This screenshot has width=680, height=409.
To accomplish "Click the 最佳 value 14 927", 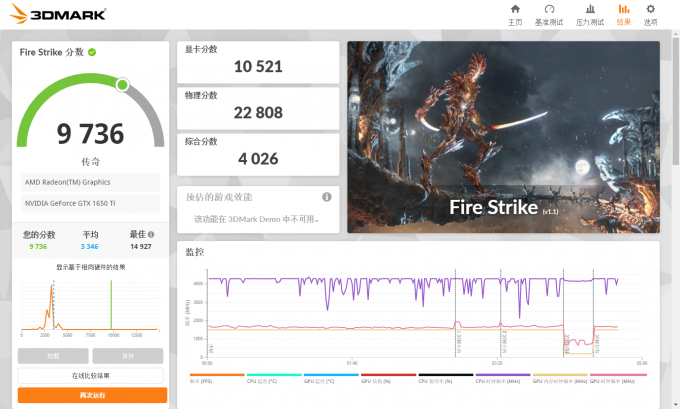I will tap(141, 246).
